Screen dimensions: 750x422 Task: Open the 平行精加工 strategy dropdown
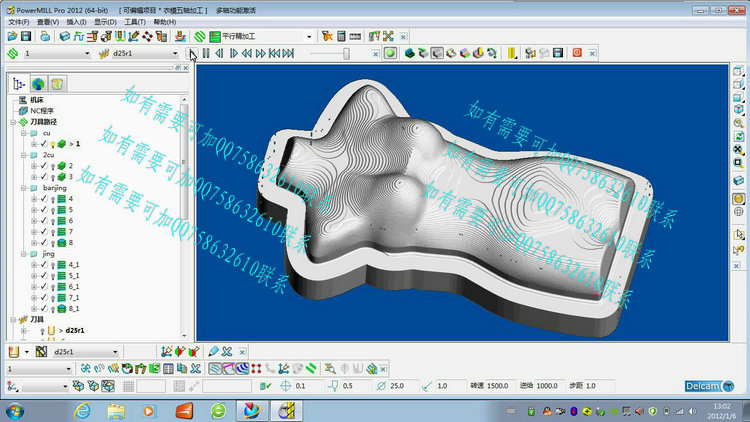(x=309, y=36)
